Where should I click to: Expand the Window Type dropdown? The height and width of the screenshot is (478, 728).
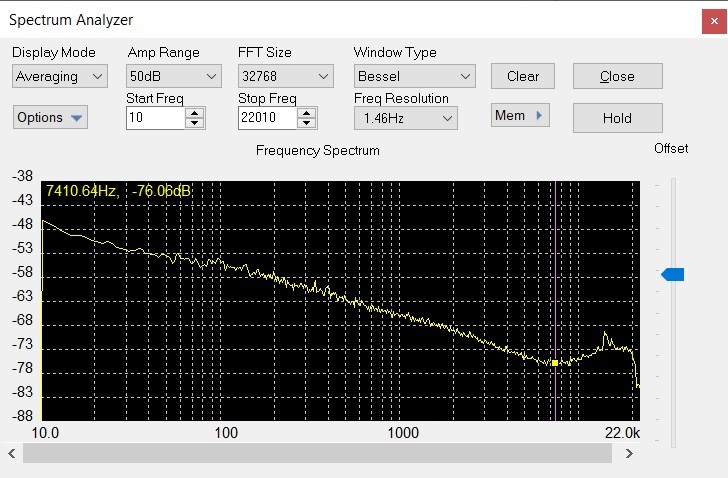(x=414, y=76)
